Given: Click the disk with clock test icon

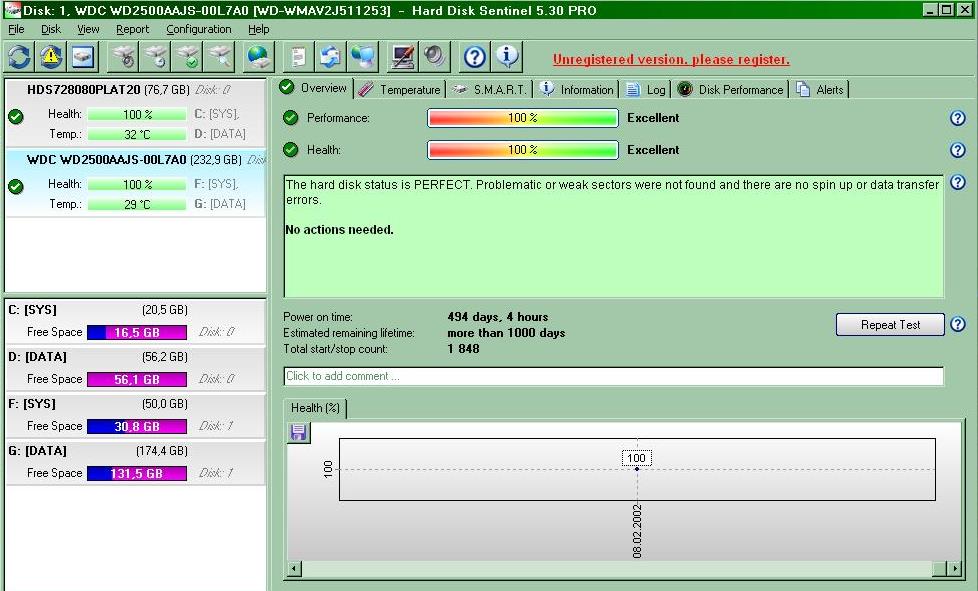Looking at the screenshot, I should (155, 57).
